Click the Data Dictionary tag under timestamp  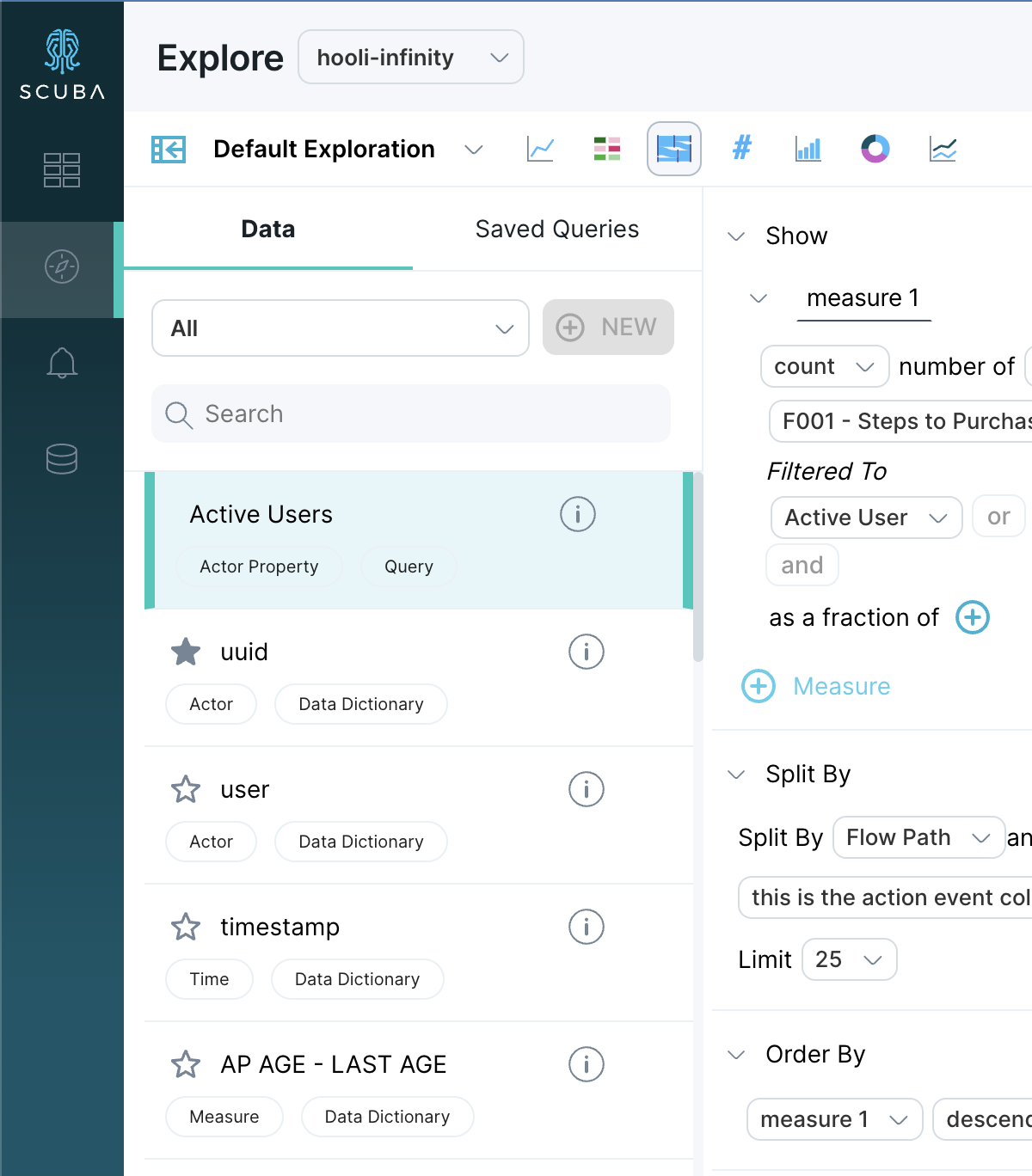(x=358, y=979)
